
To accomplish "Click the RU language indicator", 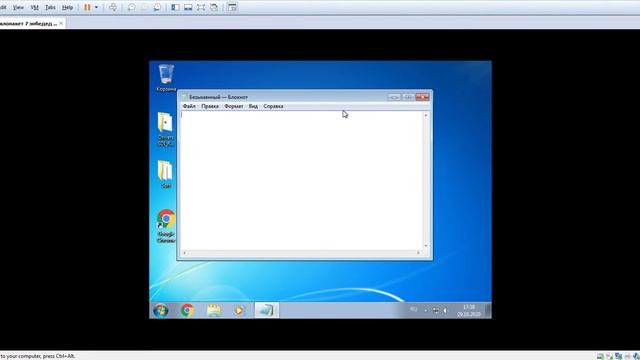I will pos(413,310).
